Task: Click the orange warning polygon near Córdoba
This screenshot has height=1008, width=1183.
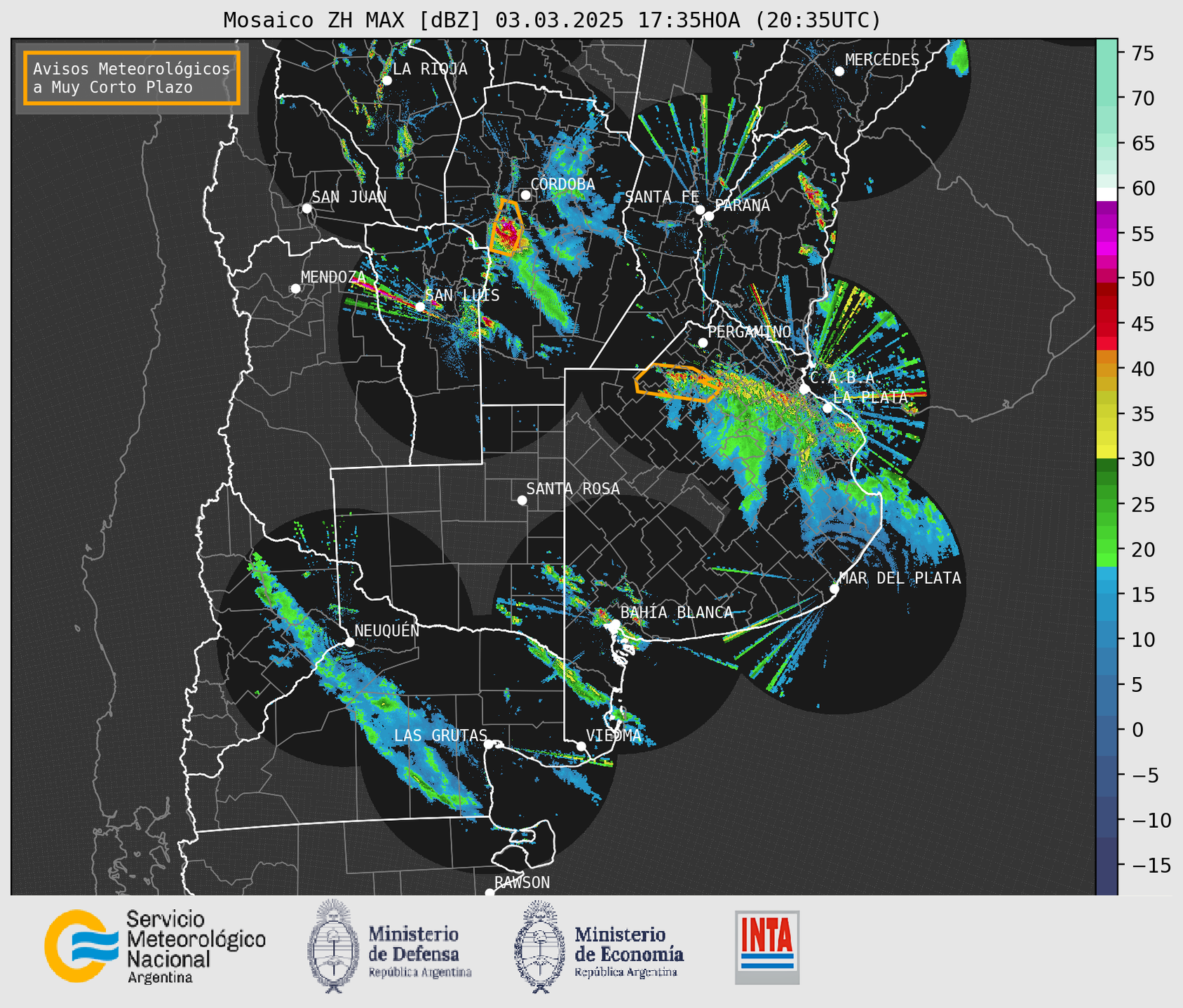Action: pos(506,227)
